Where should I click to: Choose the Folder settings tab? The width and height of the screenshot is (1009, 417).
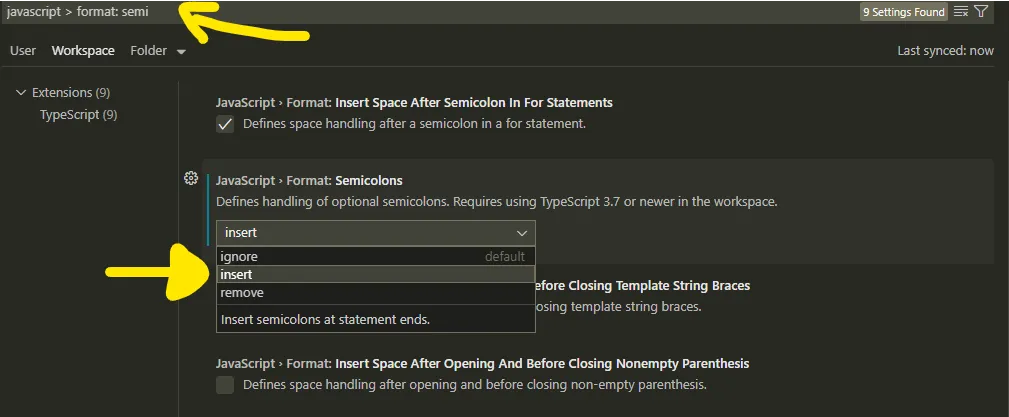coord(149,50)
